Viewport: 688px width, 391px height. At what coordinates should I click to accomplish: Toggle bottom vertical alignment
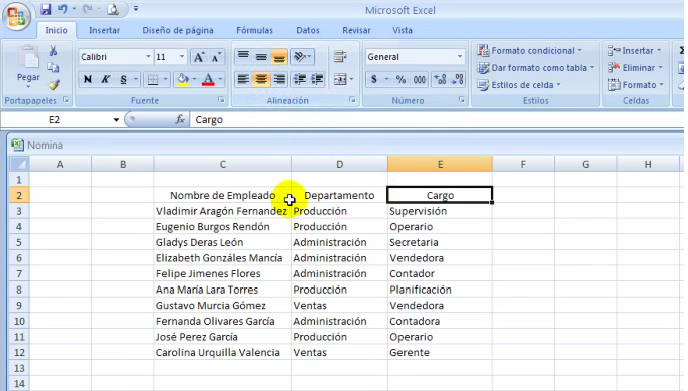click(x=279, y=57)
